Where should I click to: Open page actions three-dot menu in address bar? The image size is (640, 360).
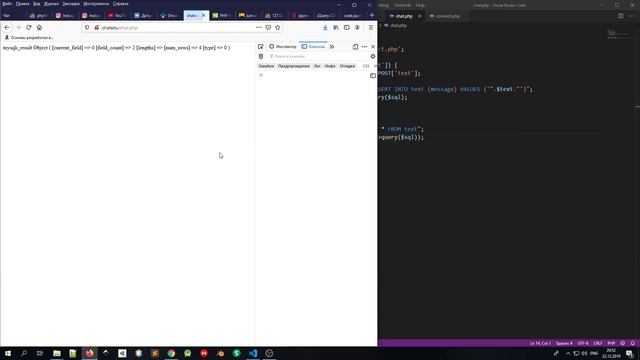click(259, 27)
